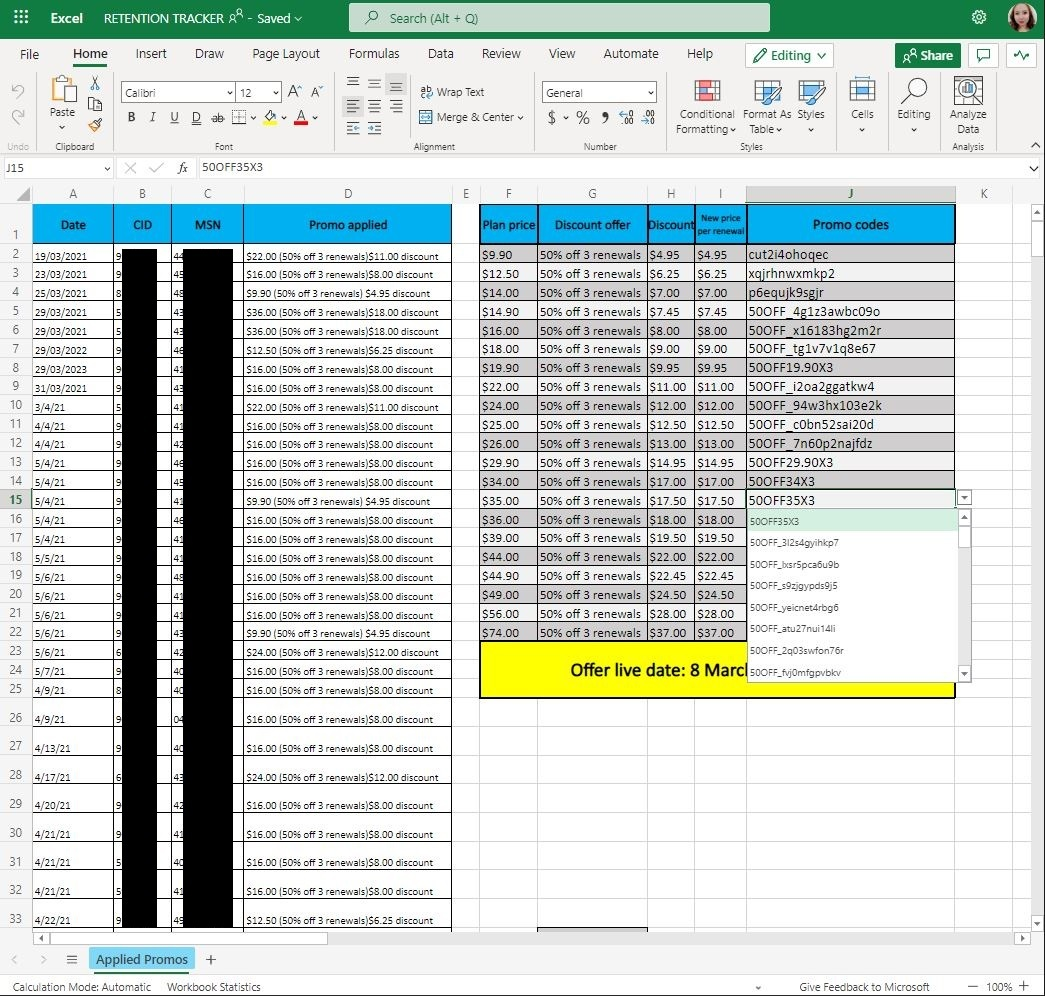
Task: Click the Cut scissors icon
Action: (x=95, y=83)
